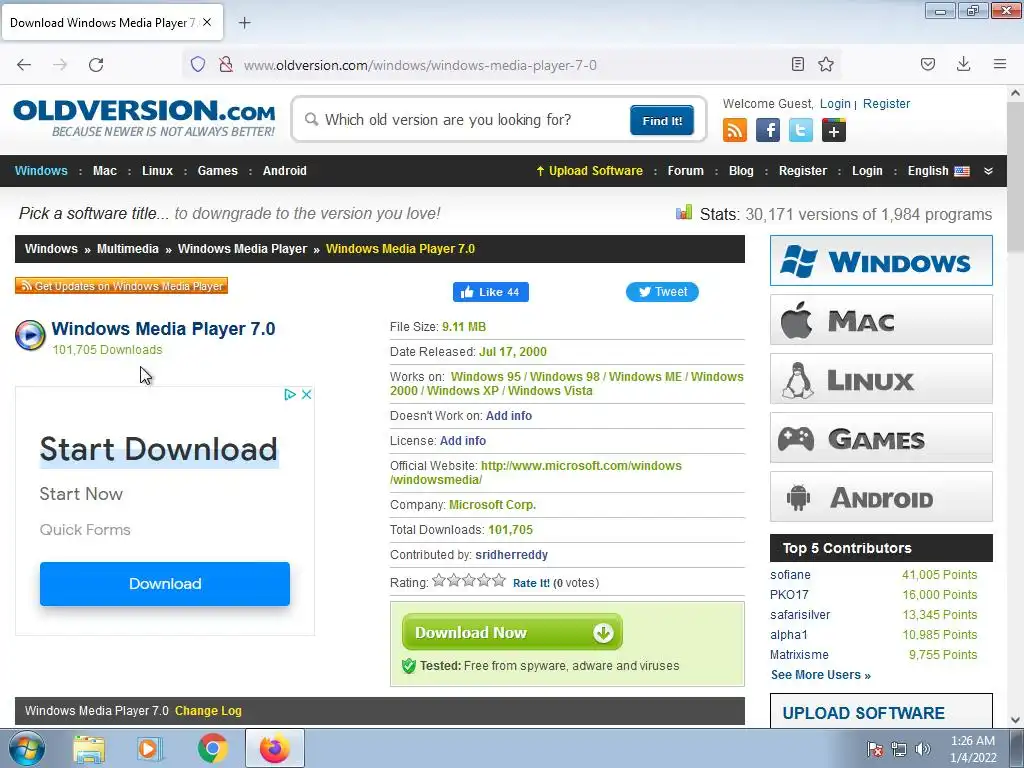The width and height of the screenshot is (1024, 768).
Task: Click the Linux penguin platform banner
Action: 881,379
